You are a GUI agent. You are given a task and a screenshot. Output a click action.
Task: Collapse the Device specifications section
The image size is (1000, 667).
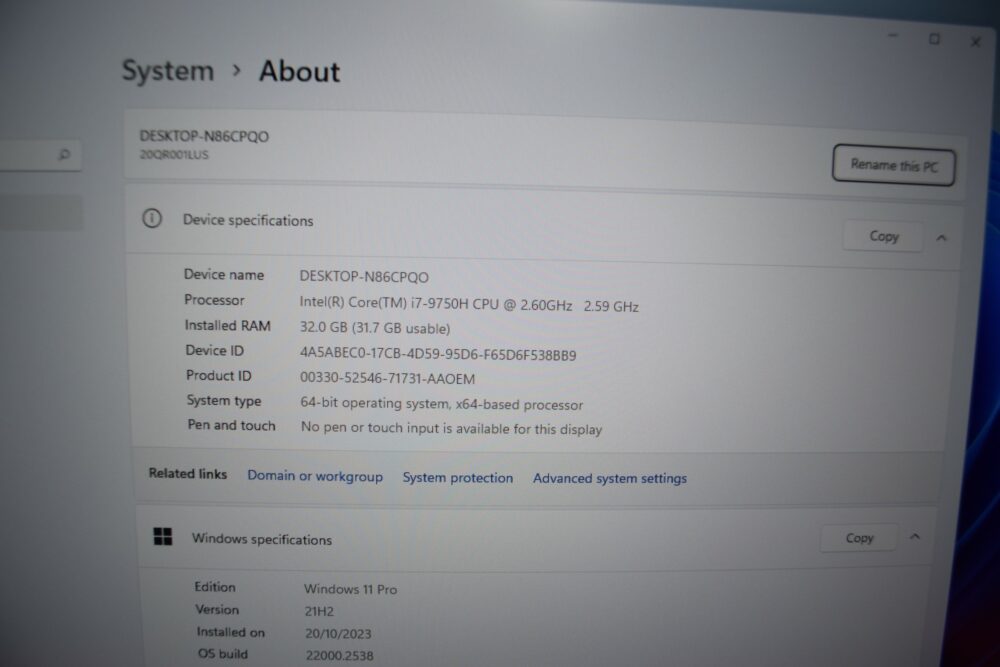941,238
